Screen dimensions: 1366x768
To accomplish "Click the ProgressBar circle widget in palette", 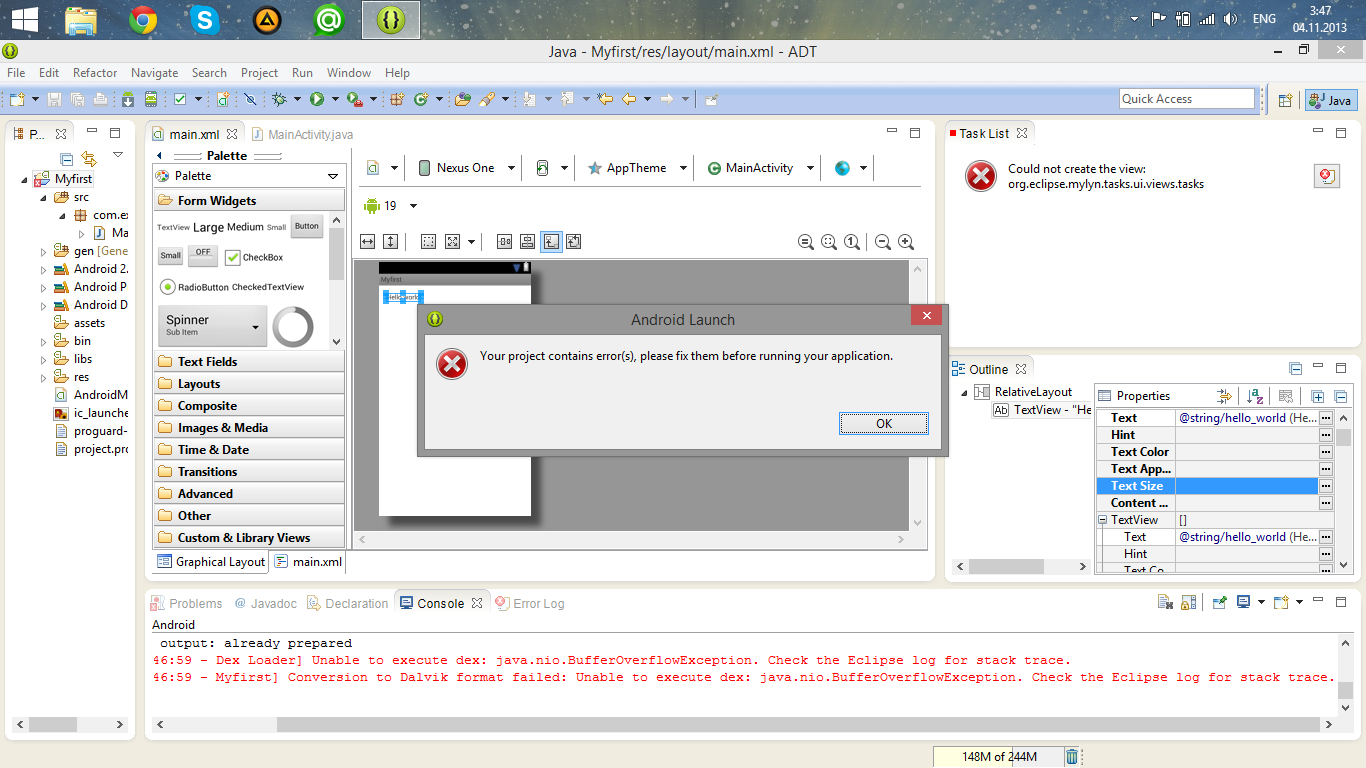I will tap(293, 327).
